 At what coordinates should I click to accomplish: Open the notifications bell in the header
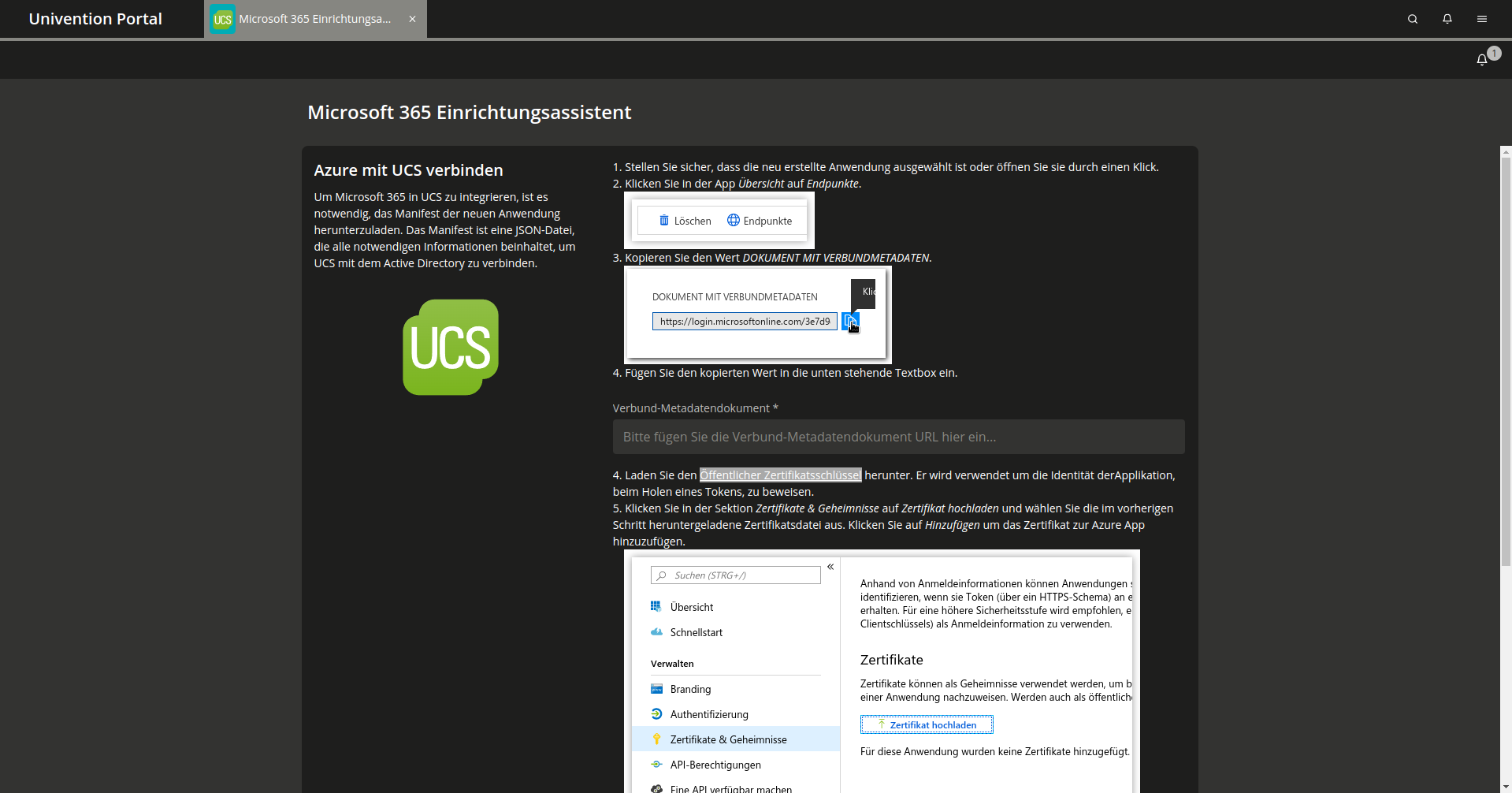1447,19
